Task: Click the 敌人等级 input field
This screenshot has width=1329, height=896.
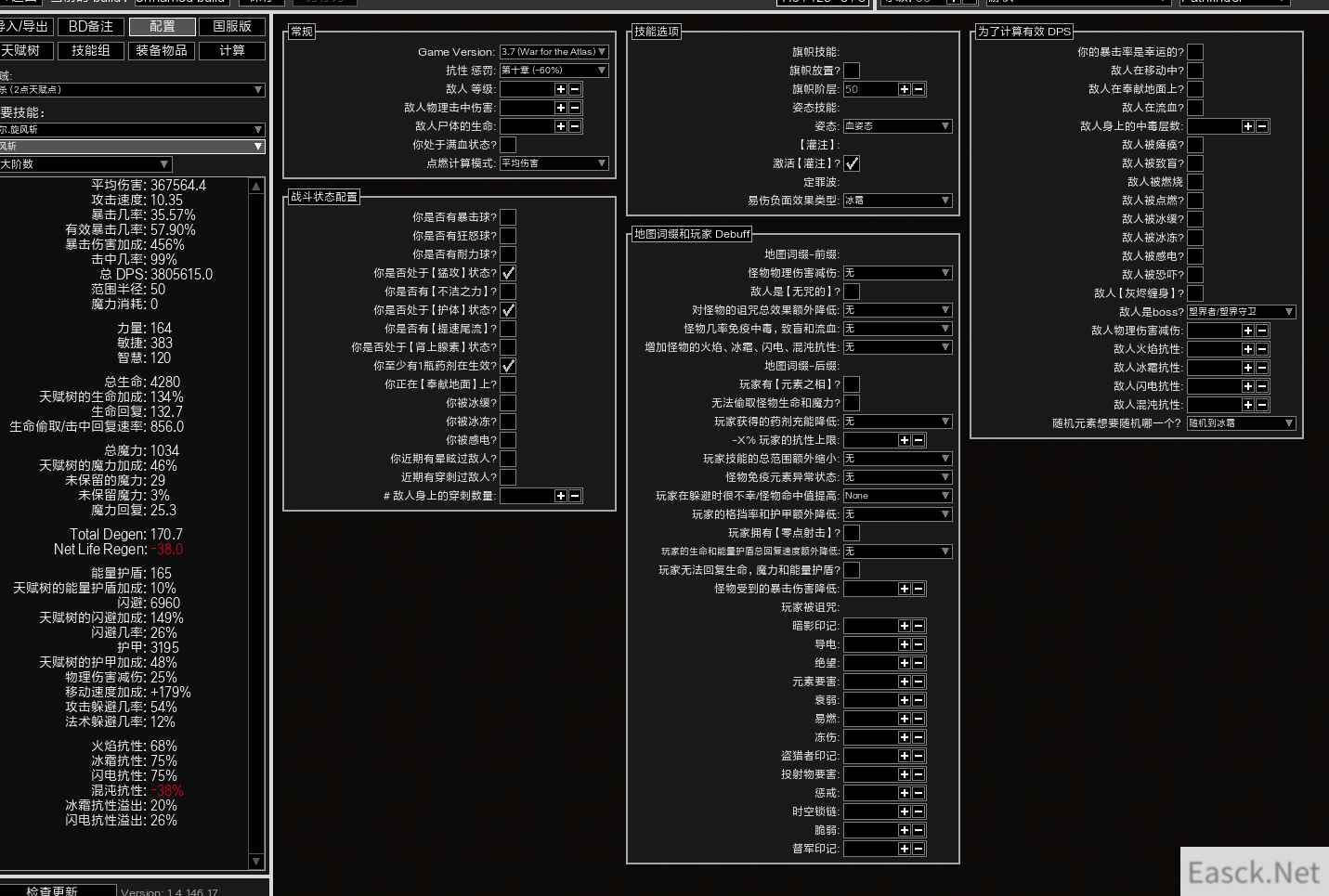Action: coord(527,89)
